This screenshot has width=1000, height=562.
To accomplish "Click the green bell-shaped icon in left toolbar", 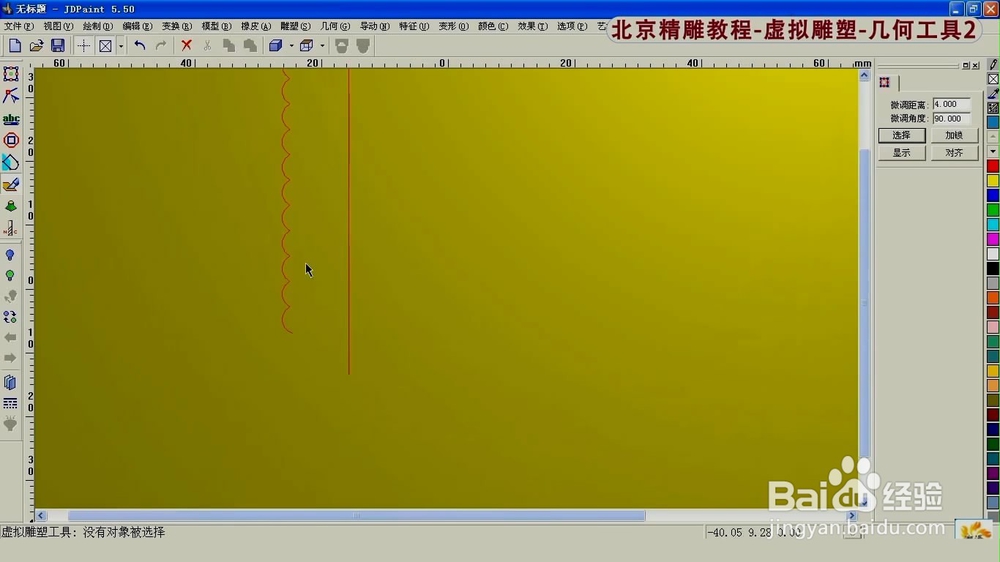I will click(11, 206).
